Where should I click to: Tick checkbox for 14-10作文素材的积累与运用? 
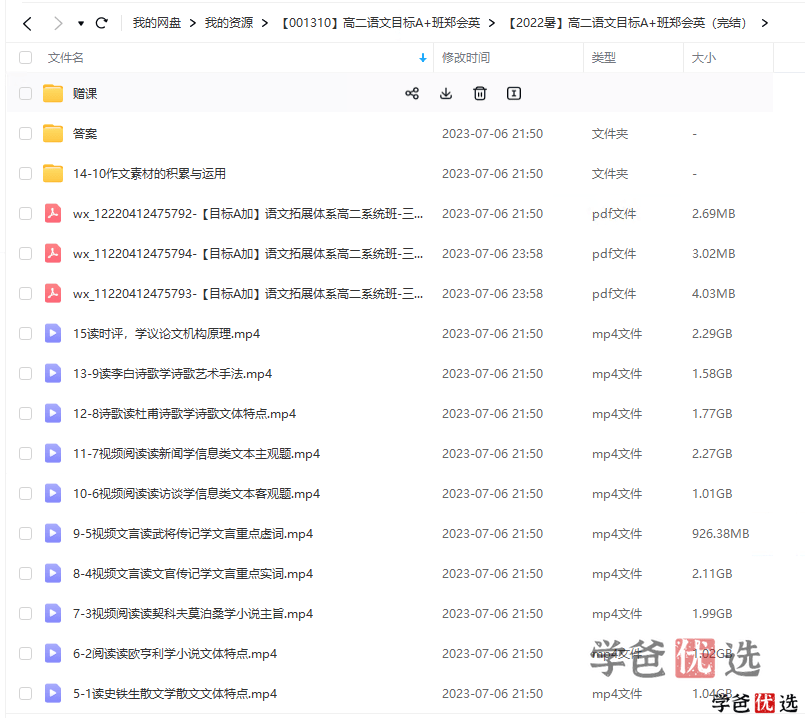click(x=25, y=173)
